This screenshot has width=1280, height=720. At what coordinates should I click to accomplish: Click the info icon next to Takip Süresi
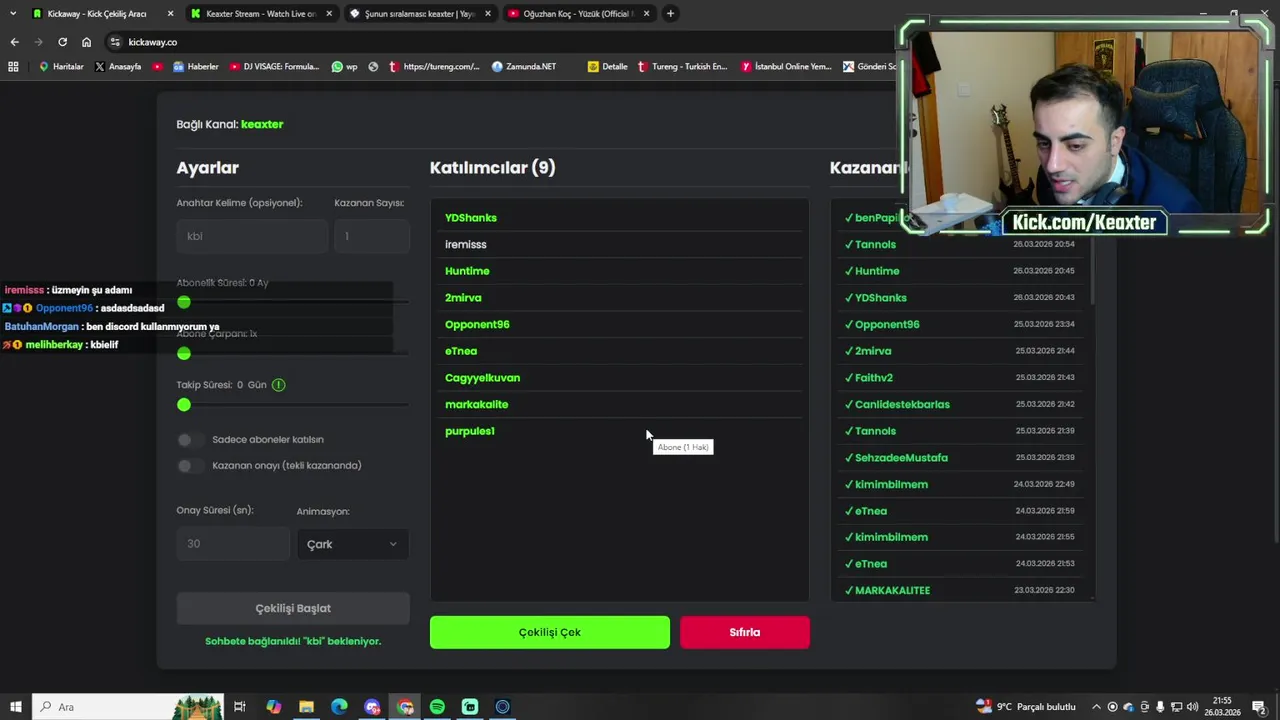pos(278,385)
